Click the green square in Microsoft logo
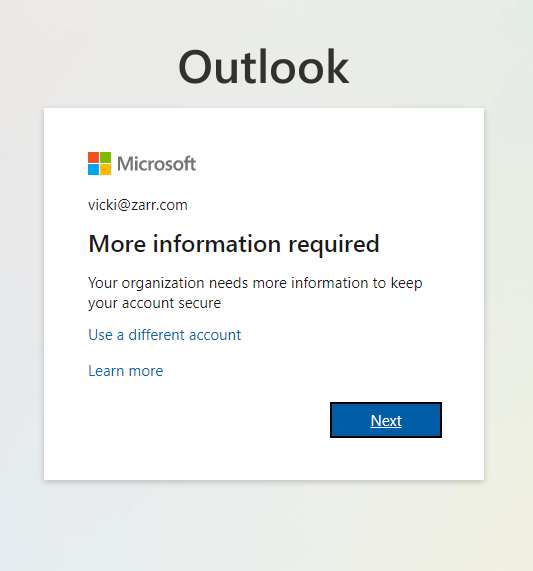This screenshot has height=571, width=533. (x=106, y=157)
